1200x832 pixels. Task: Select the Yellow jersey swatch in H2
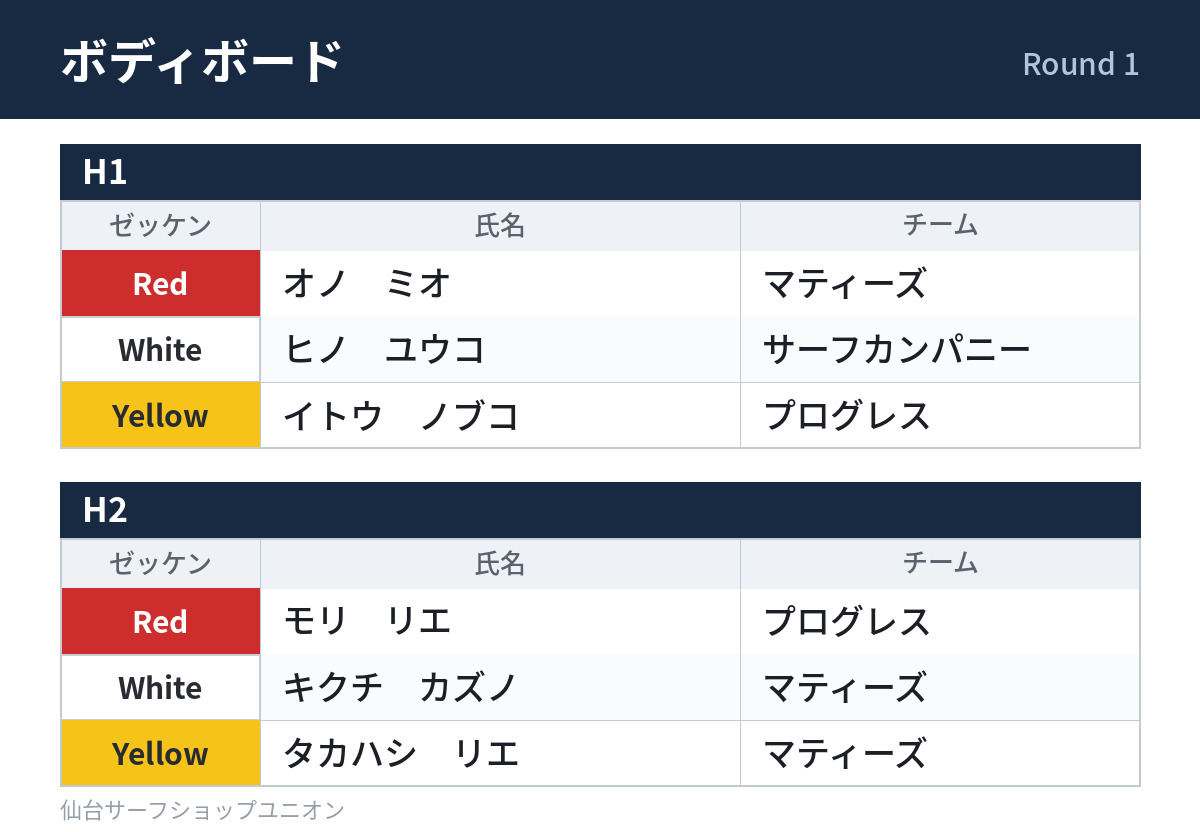pyautogui.click(x=160, y=754)
